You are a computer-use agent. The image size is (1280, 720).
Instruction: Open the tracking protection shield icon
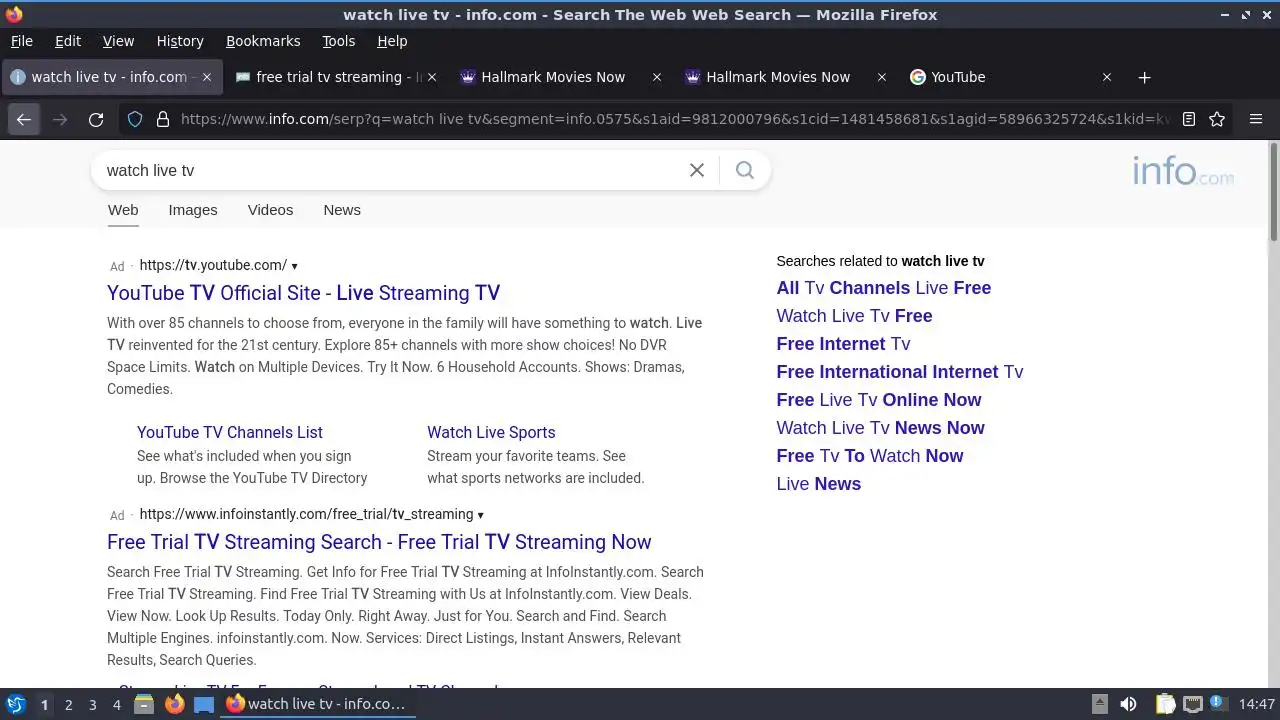134,119
